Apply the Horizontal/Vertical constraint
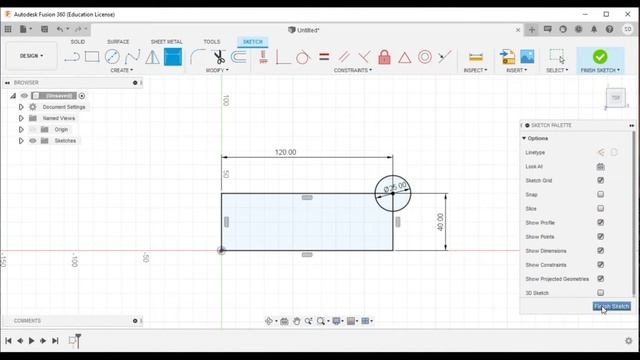640x360 pixels. tap(263, 57)
